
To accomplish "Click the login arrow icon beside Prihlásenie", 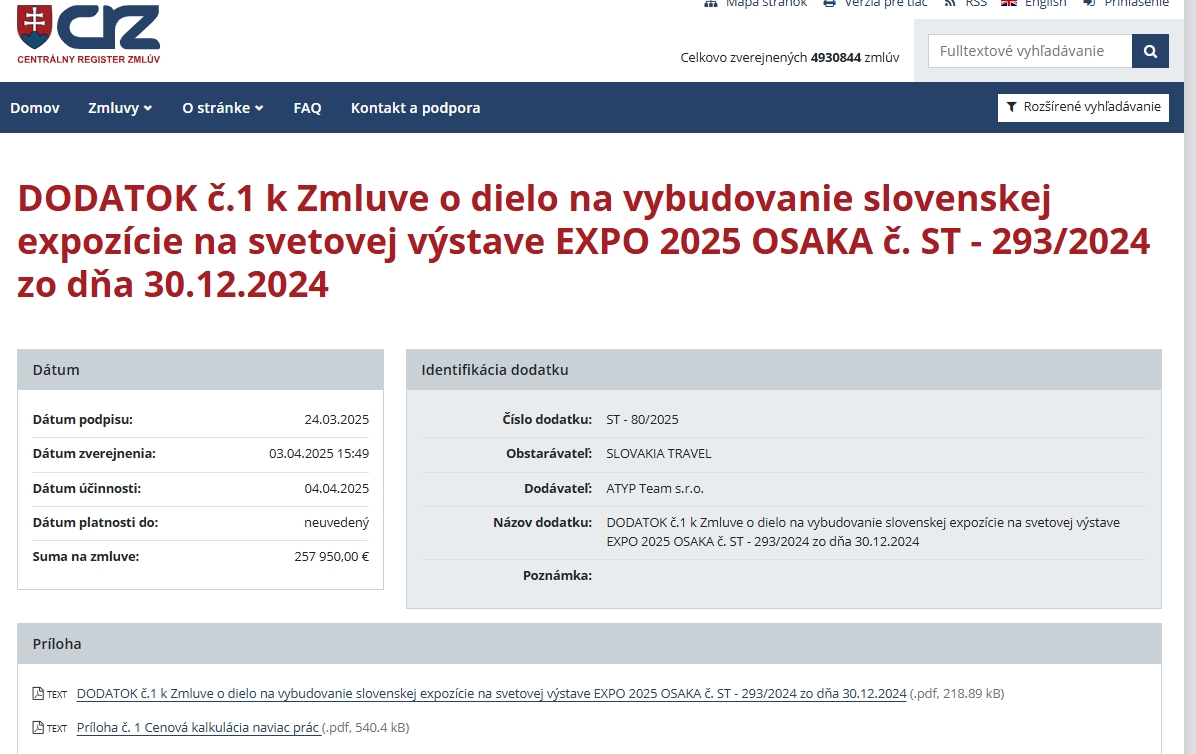I will tap(1089, 3).
